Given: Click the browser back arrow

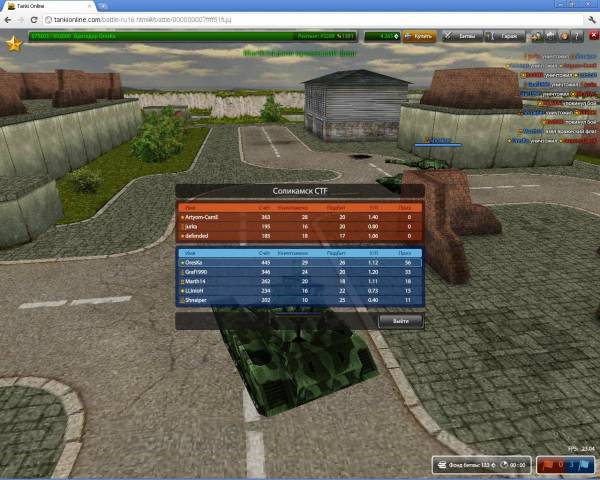Looking at the screenshot, I should point(8,20).
